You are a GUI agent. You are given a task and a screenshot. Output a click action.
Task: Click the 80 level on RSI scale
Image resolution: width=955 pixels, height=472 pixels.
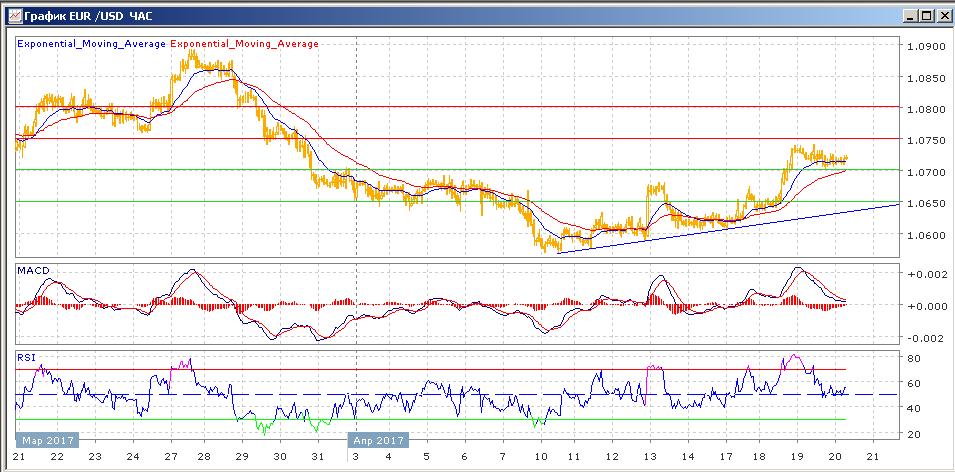pyautogui.click(x=914, y=358)
